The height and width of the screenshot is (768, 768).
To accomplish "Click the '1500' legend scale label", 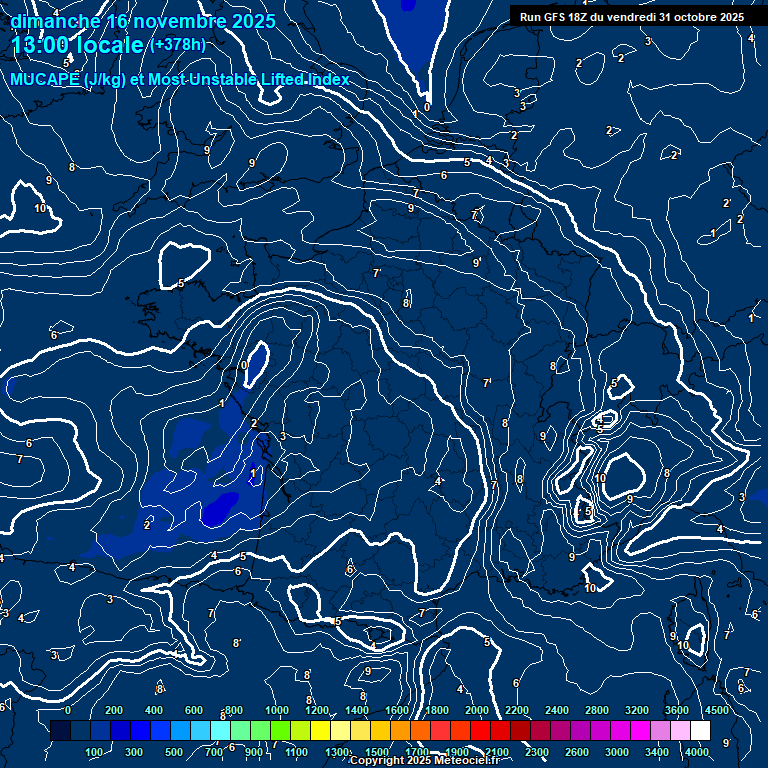I will [377, 752].
